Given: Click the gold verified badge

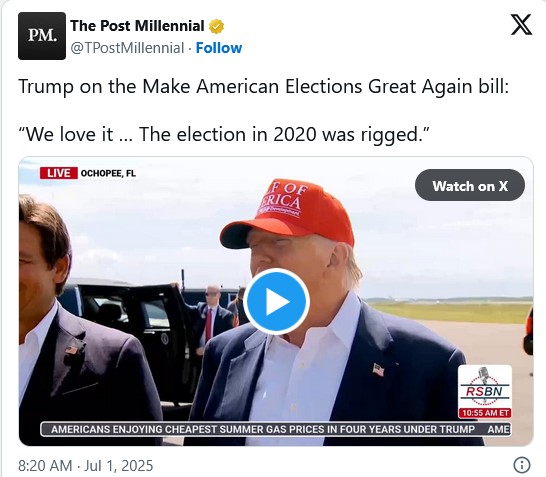Looking at the screenshot, I should coord(216,26).
